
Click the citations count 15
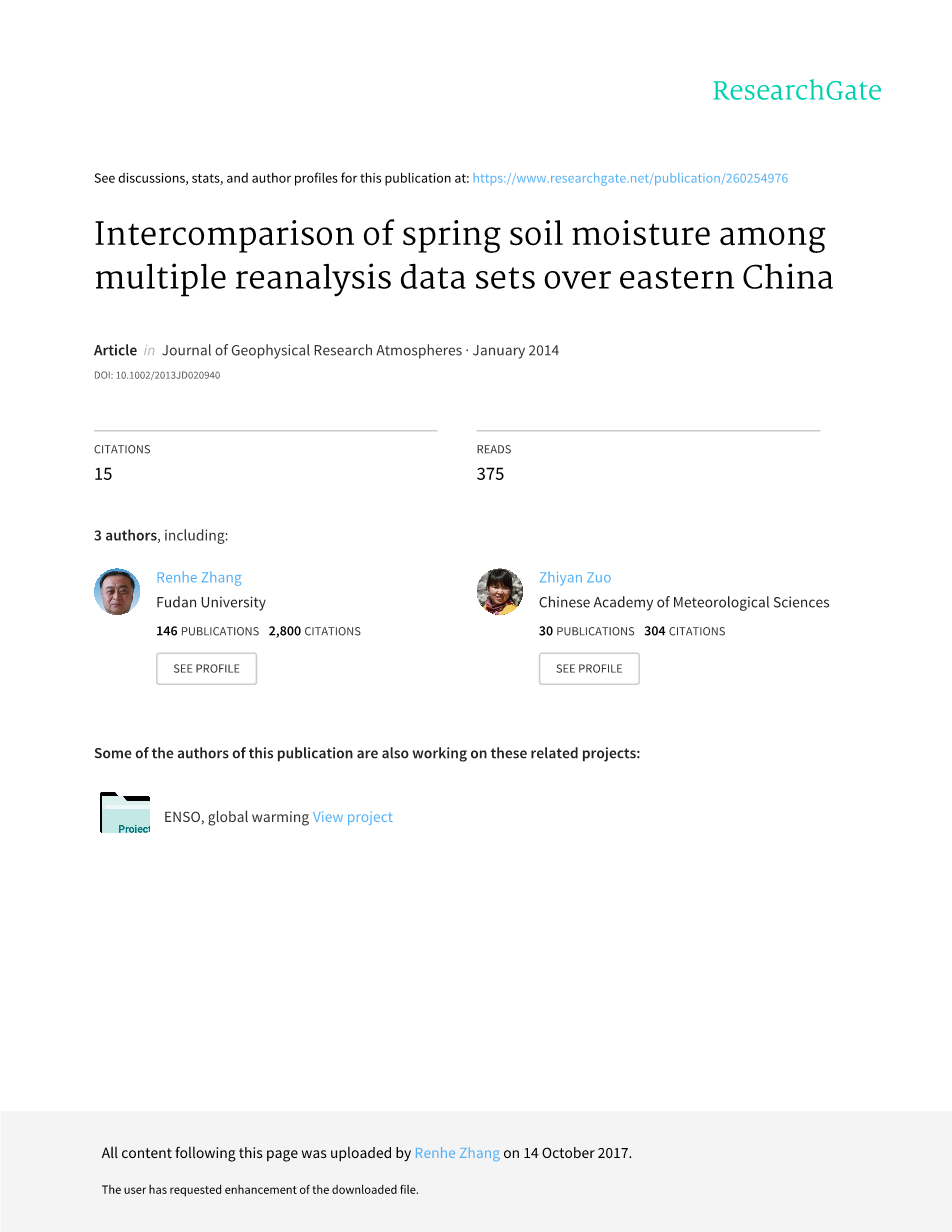click(103, 474)
